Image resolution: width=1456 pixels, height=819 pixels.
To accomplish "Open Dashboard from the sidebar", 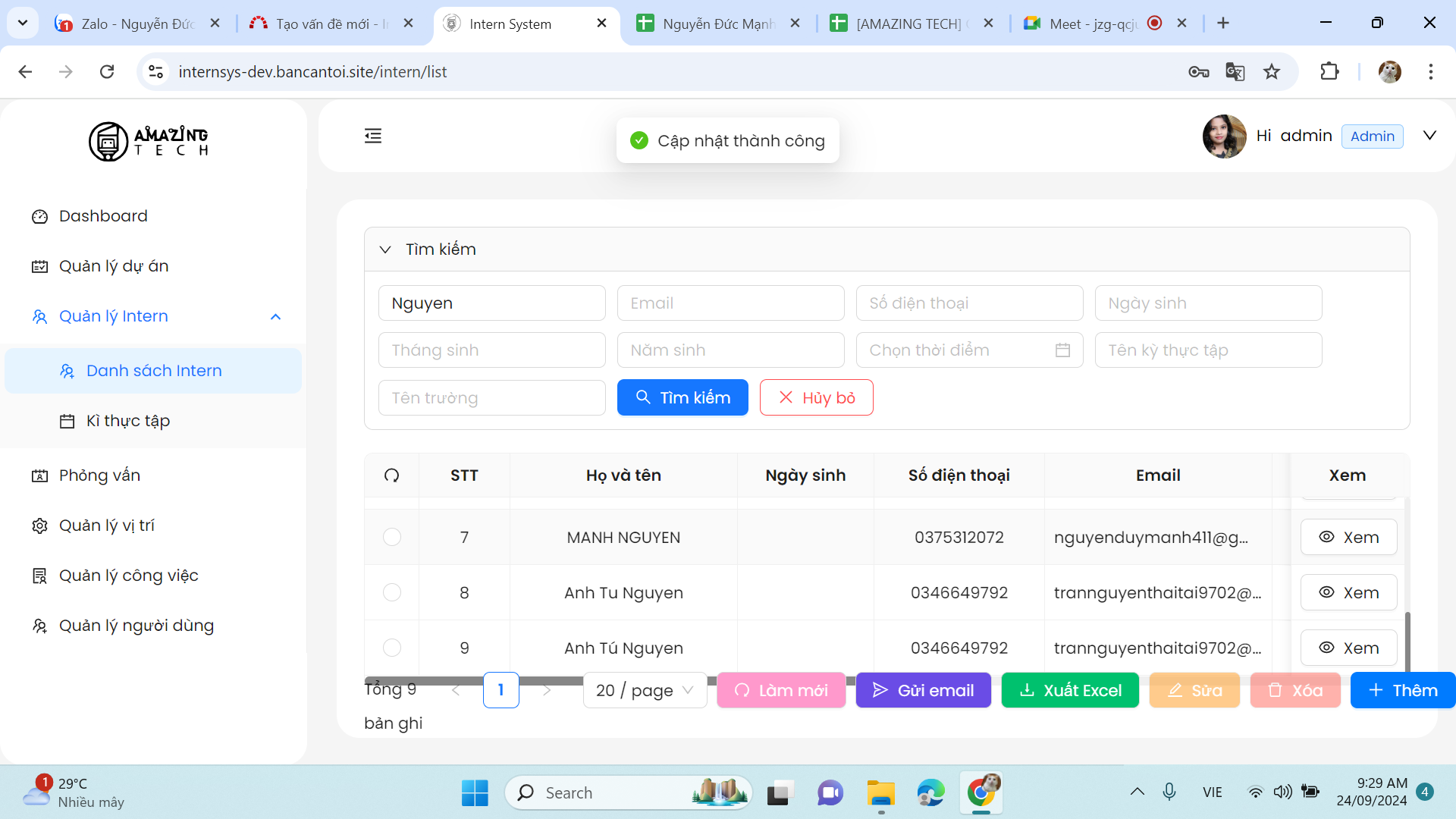I will pyautogui.click(x=103, y=216).
